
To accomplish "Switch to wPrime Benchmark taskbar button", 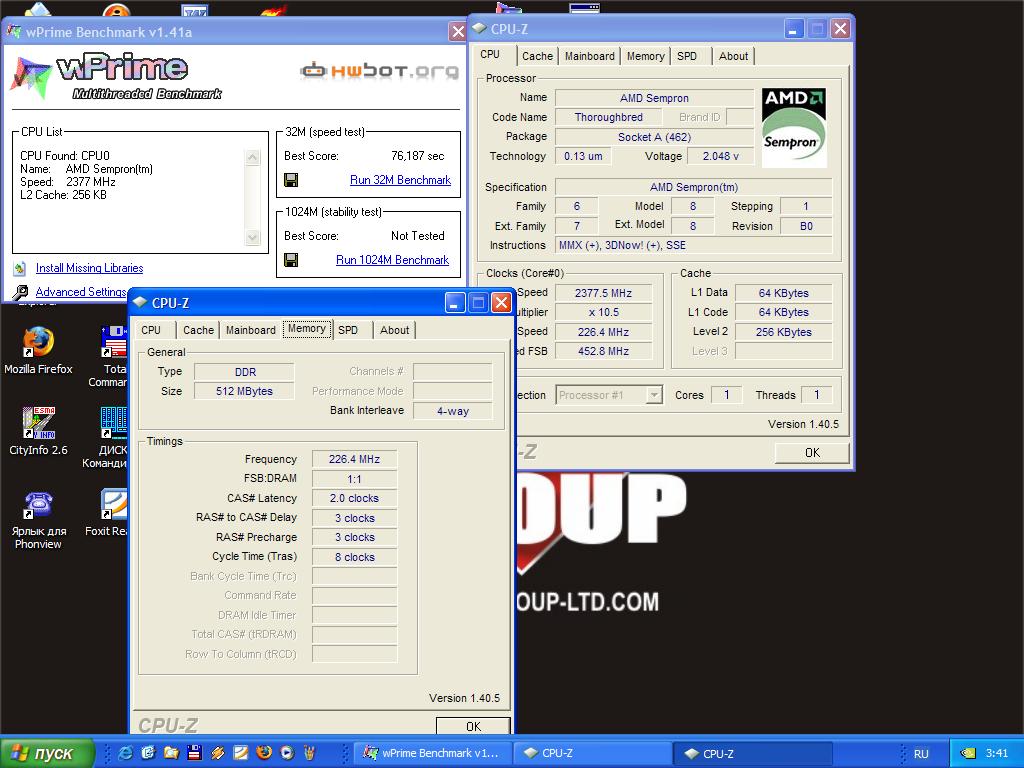I will point(432,753).
